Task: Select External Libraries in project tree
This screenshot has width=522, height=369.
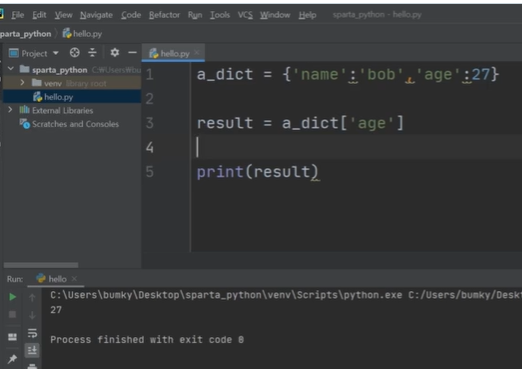Action: (56, 110)
